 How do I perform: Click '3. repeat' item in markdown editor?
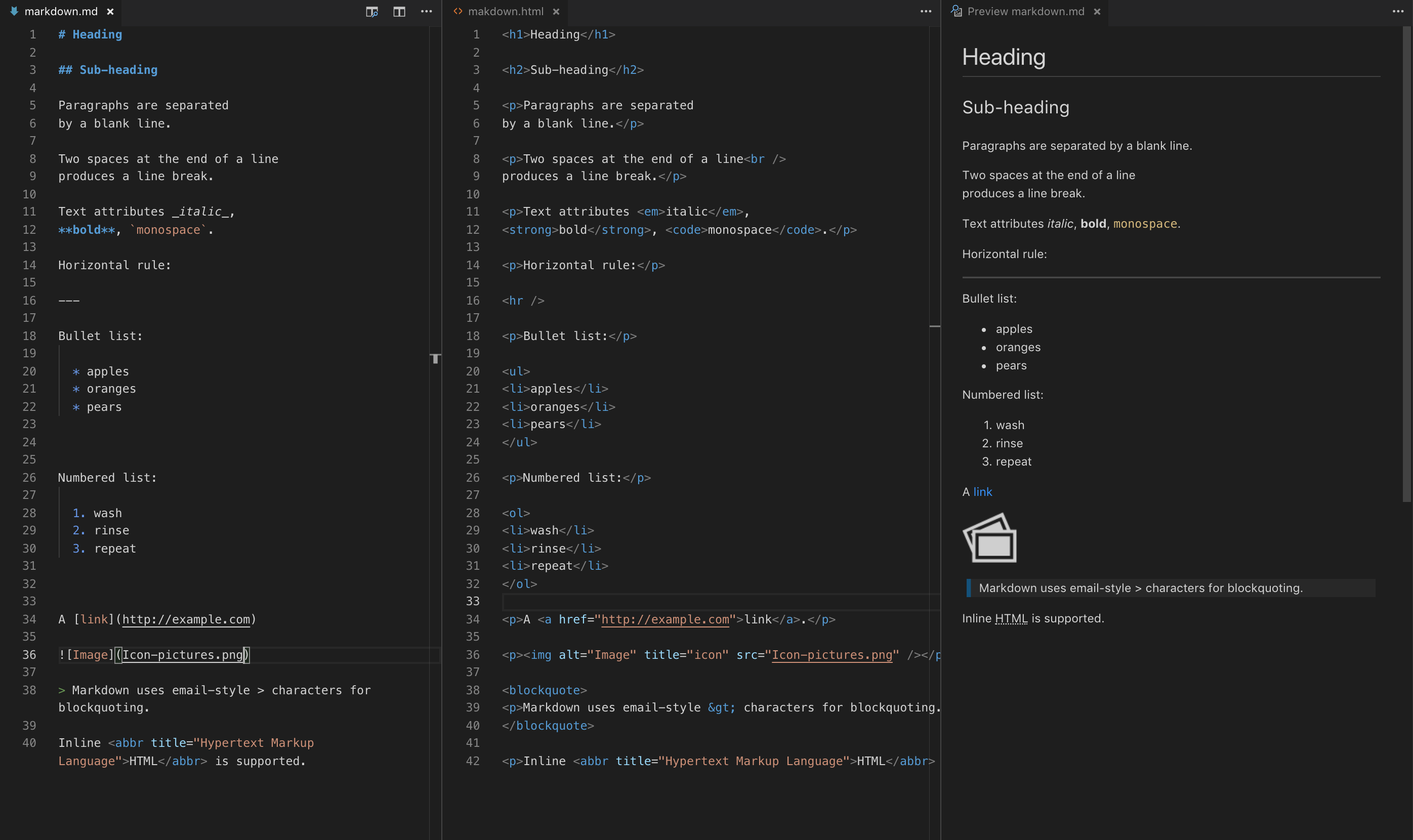pyautogui.click(x=104, y=549)
